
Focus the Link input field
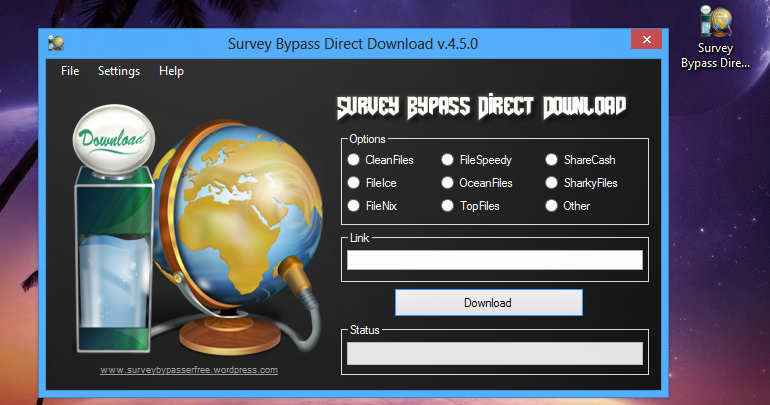(x=495, y=260)
